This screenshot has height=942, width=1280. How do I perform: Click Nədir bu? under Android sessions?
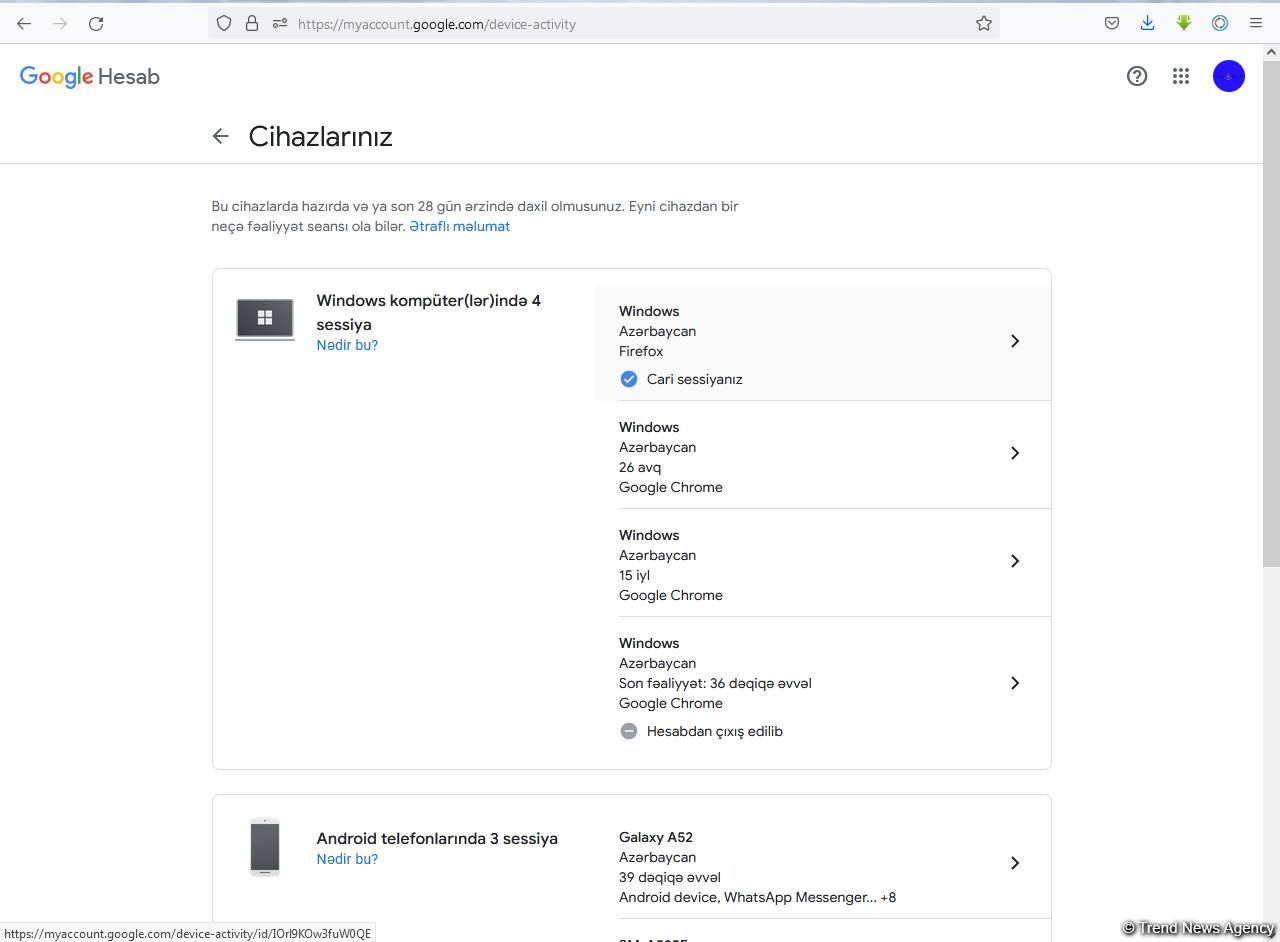point(347,859)
